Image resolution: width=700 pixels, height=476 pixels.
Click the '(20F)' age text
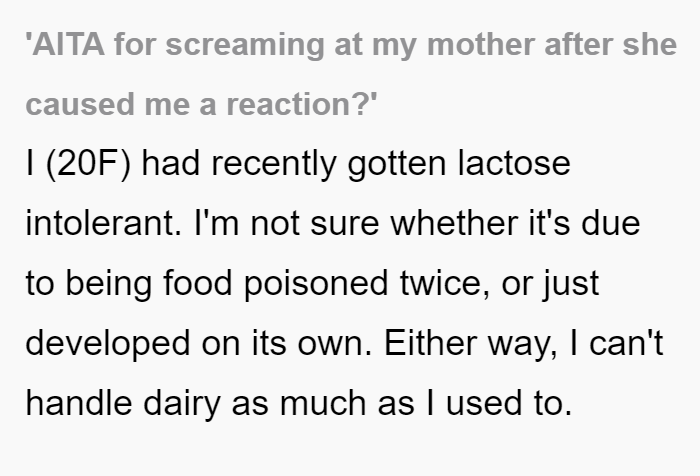click(x=89, y=164)
